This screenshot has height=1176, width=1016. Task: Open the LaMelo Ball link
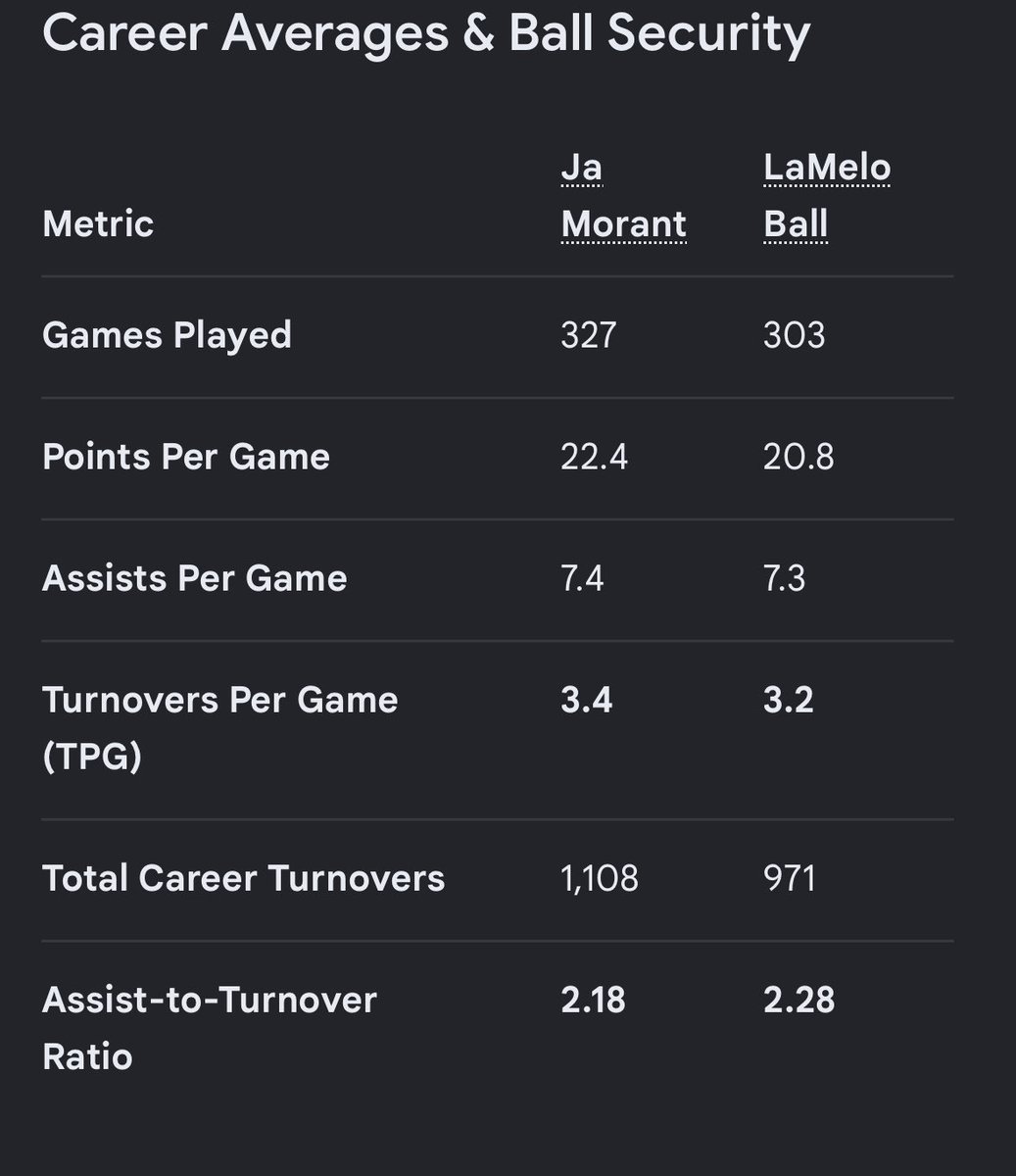(x=827, y=196)
